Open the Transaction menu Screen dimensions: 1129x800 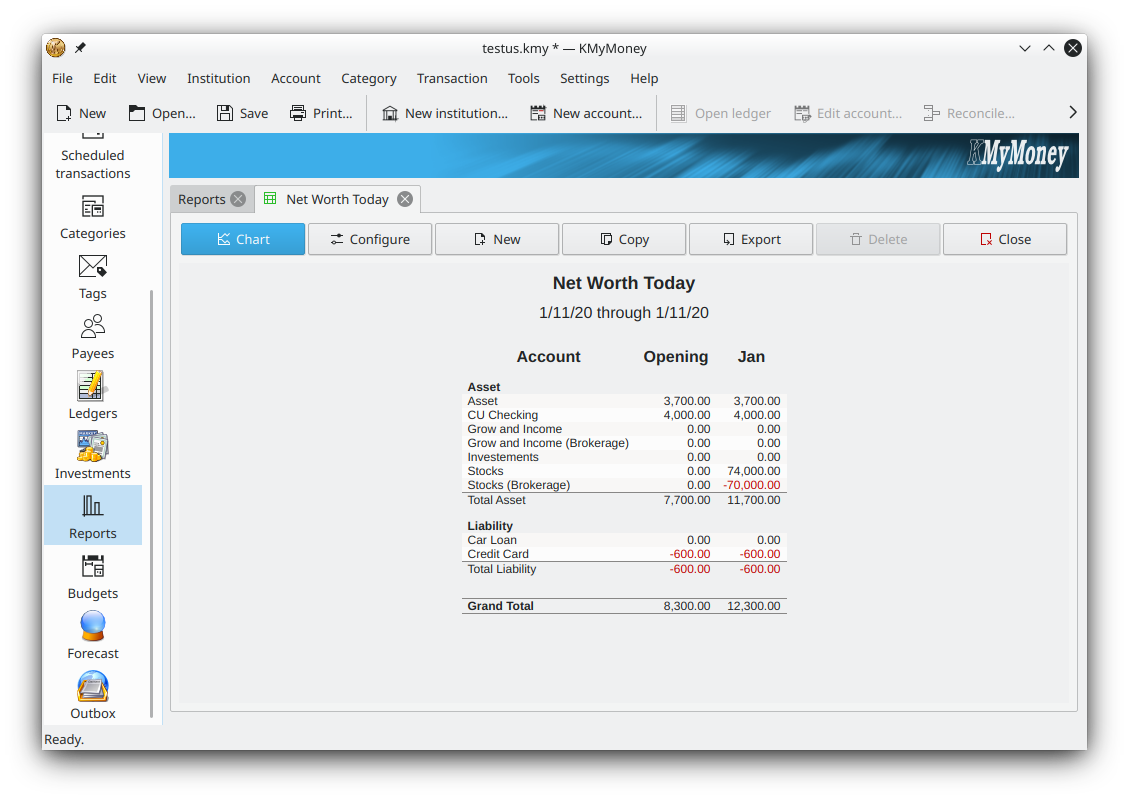coord(452,78)
